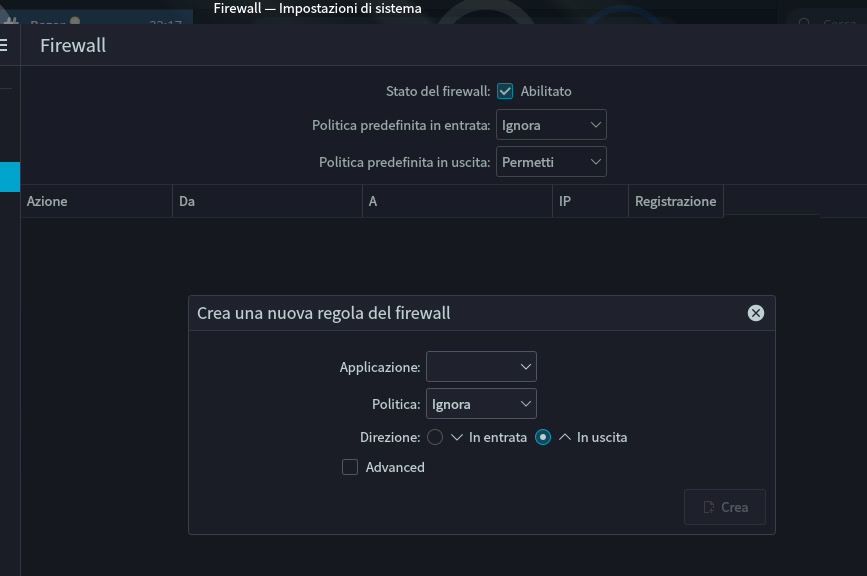Click the A column header
Screen dimensions: 867x576
coord(457,201)
